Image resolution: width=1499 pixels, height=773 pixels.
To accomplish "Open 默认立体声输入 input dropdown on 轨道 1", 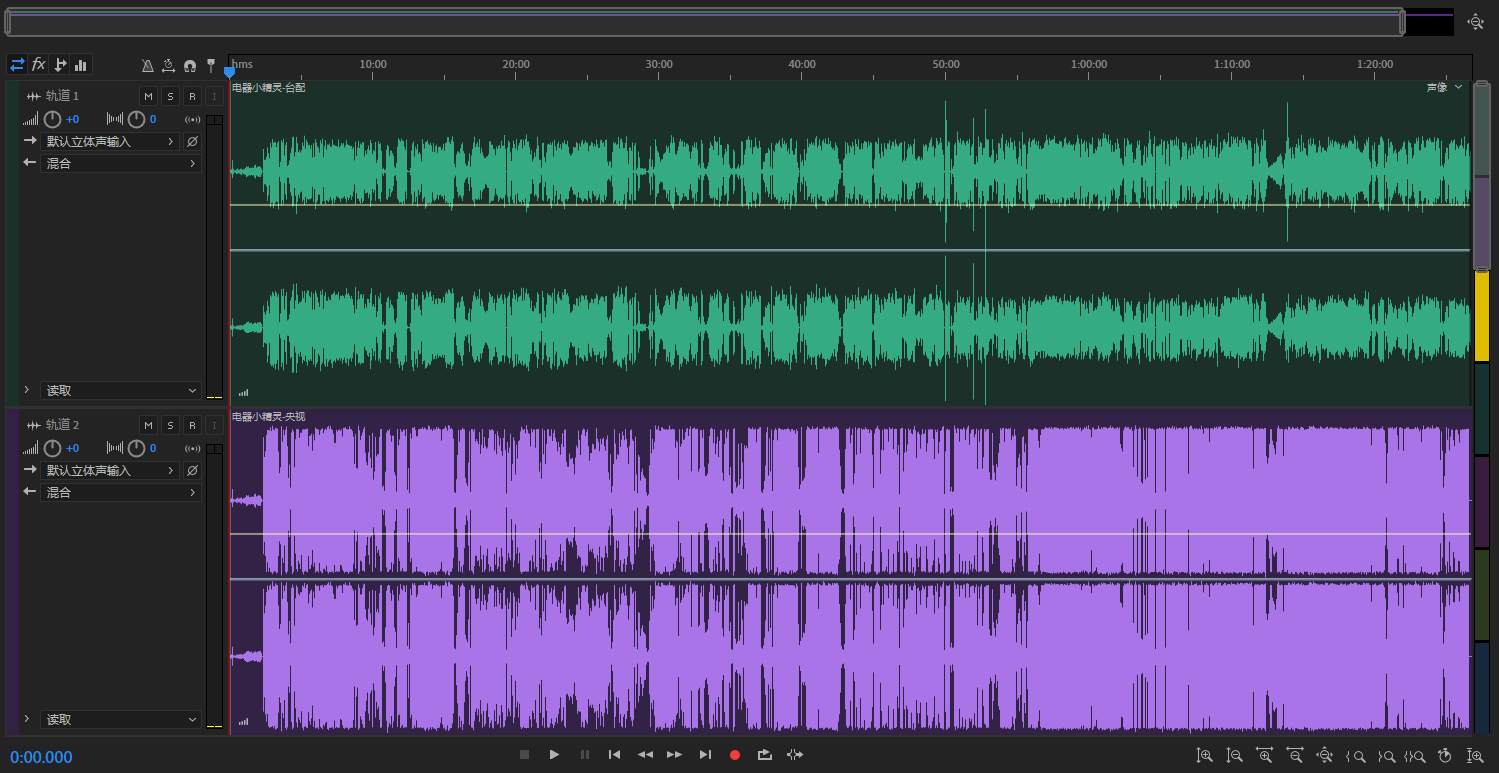I will [x=110, y=142].
